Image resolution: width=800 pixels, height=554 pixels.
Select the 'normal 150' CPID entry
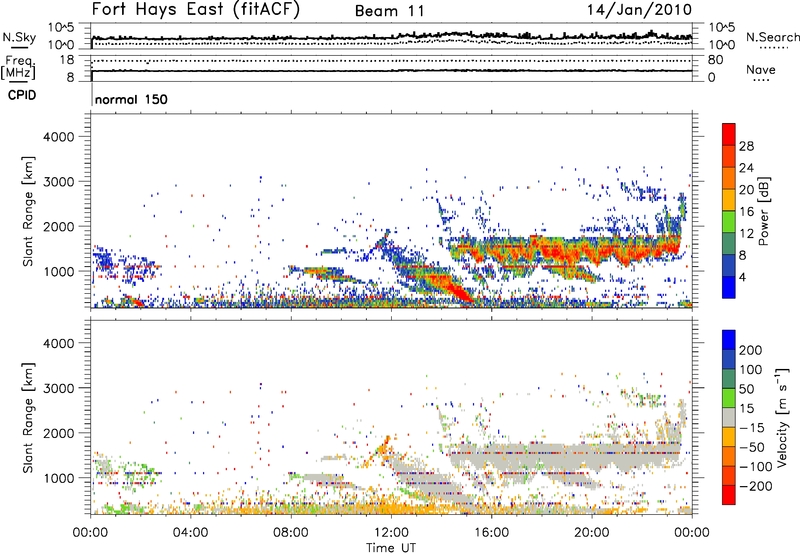[131, 99]
